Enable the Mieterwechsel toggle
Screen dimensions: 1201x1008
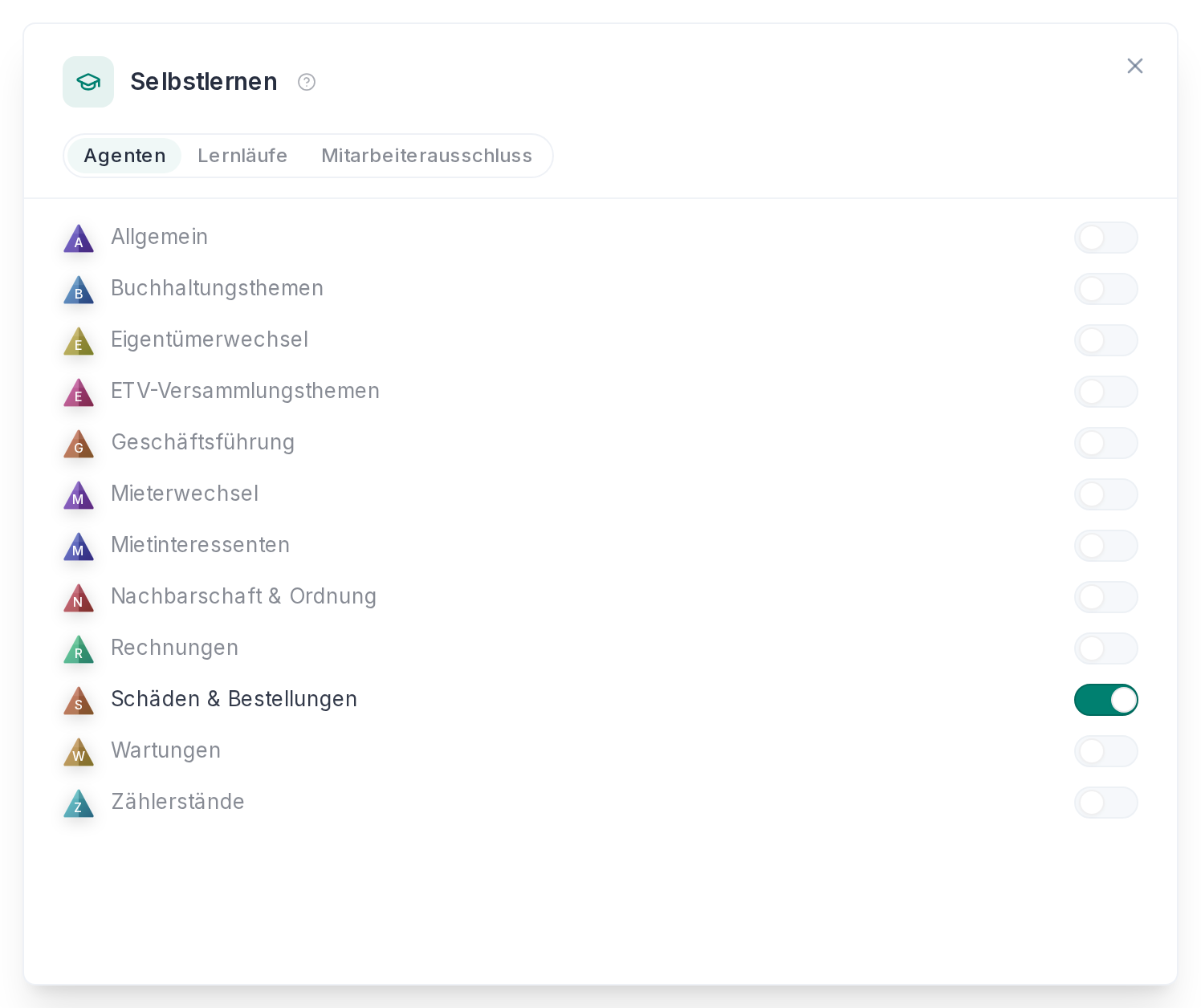[1106, 494]
